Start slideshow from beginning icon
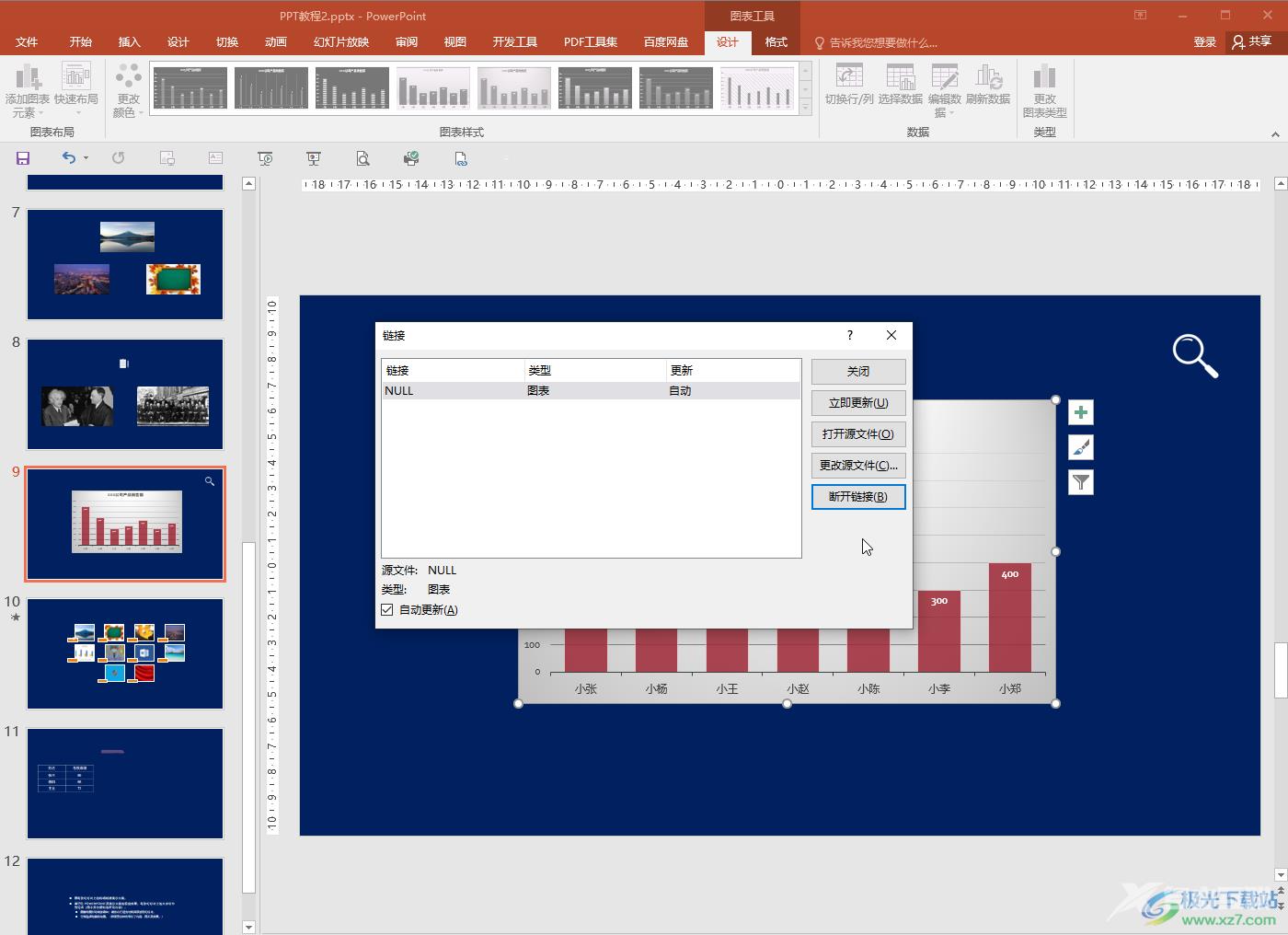 click(x=265, y=158)
